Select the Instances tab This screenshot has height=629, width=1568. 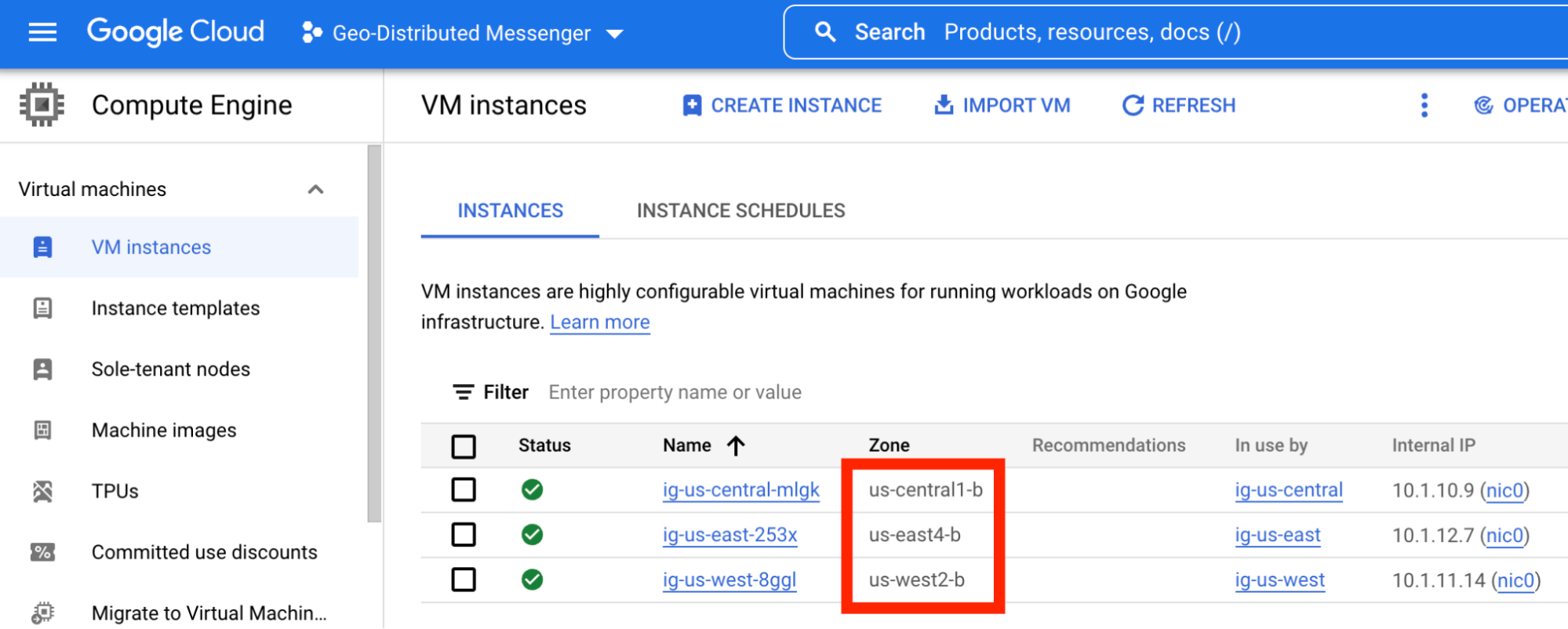pos(510,211)
